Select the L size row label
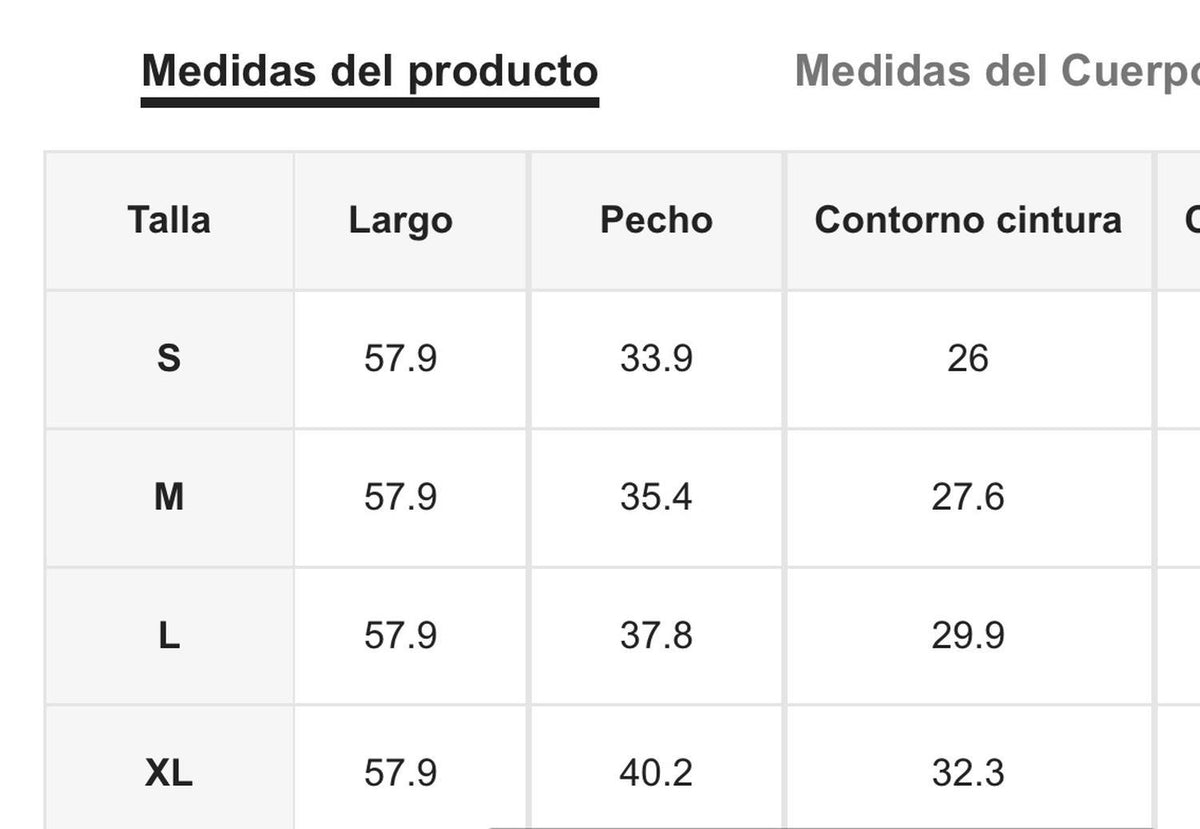This screenshot has width=1200, height=829. (169, 635)
